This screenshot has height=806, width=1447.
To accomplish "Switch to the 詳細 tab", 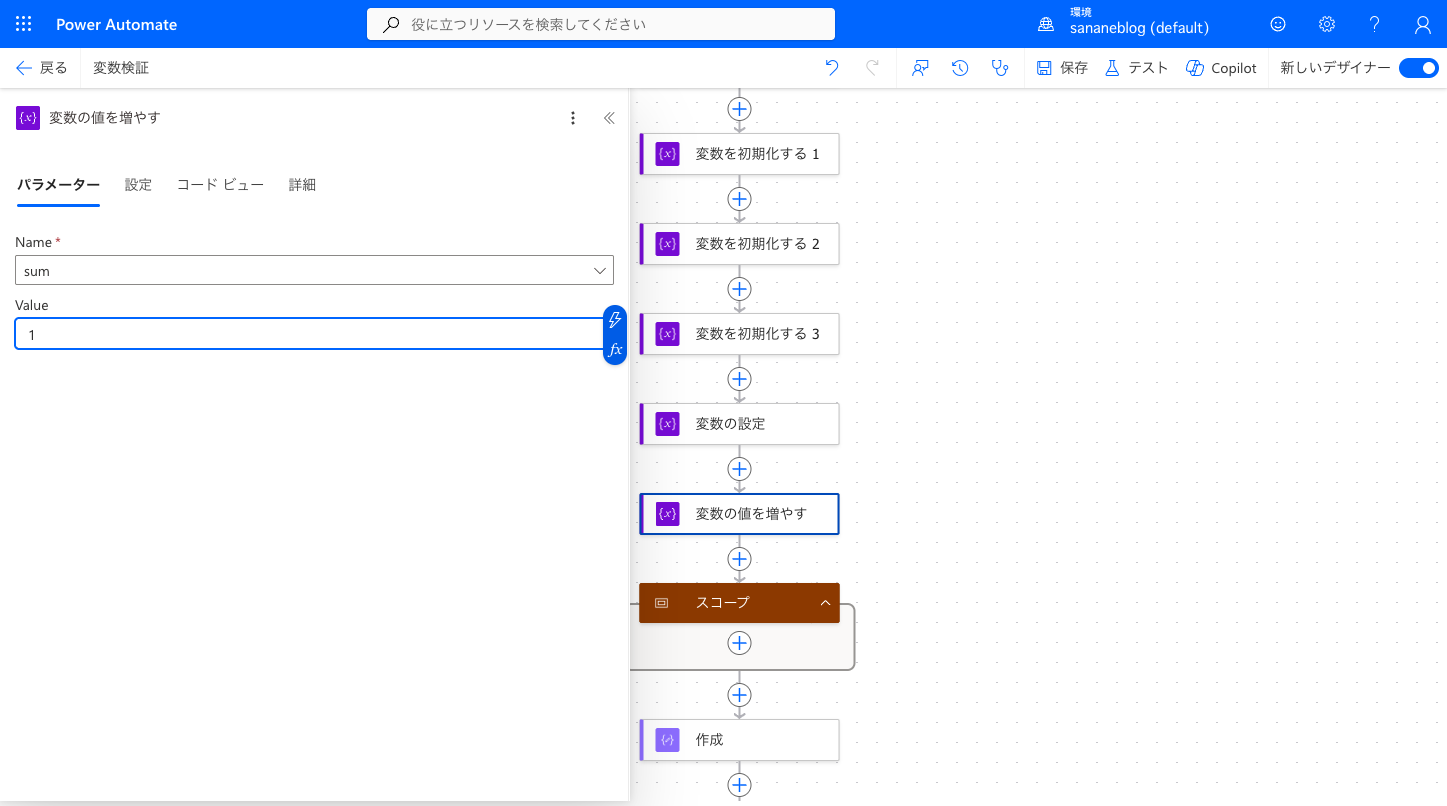I will point(302,185).
